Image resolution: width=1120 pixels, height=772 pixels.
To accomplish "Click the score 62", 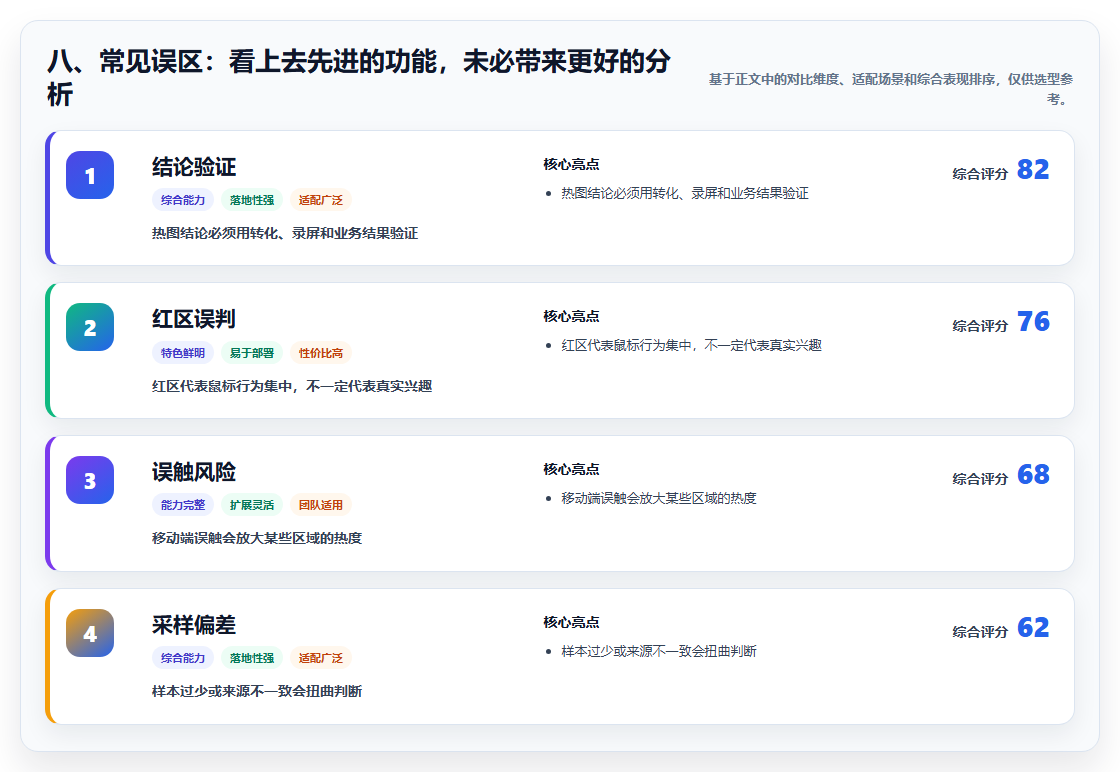I will coord(1033,627).
